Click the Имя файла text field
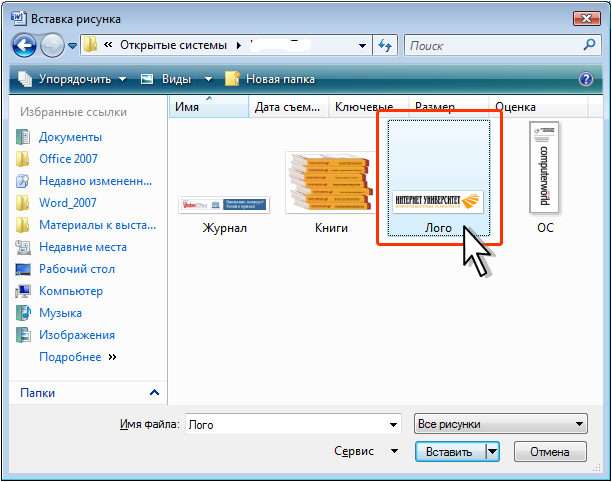 286,424
